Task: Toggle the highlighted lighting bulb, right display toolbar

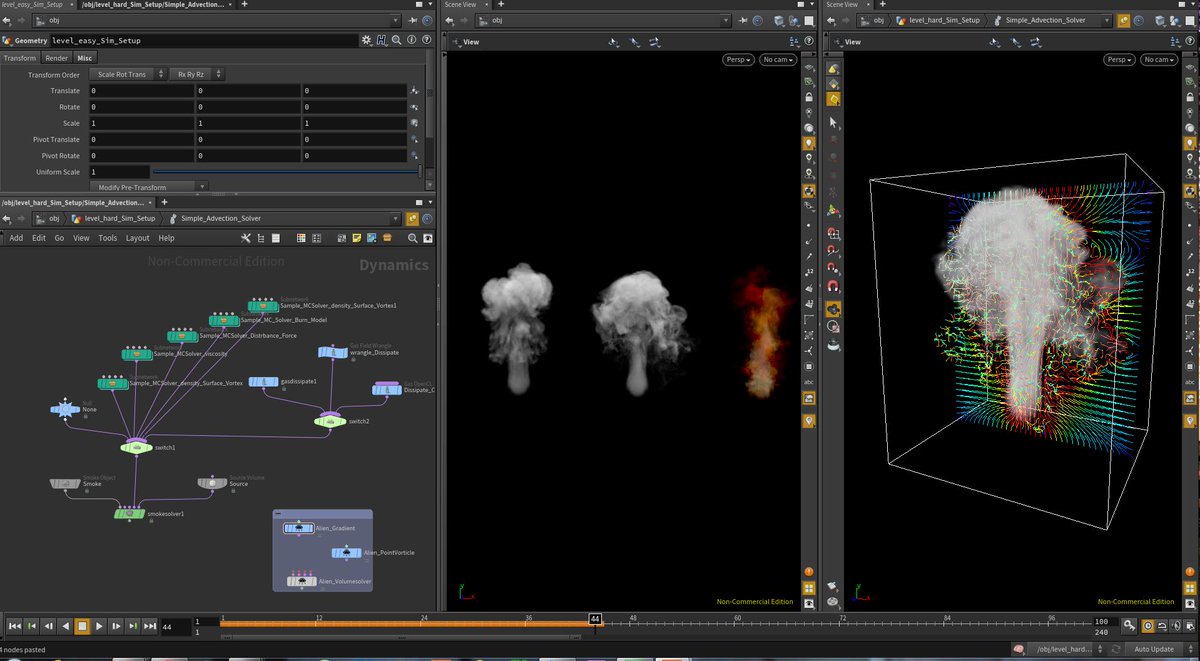Action: [x=1190, y=144]
